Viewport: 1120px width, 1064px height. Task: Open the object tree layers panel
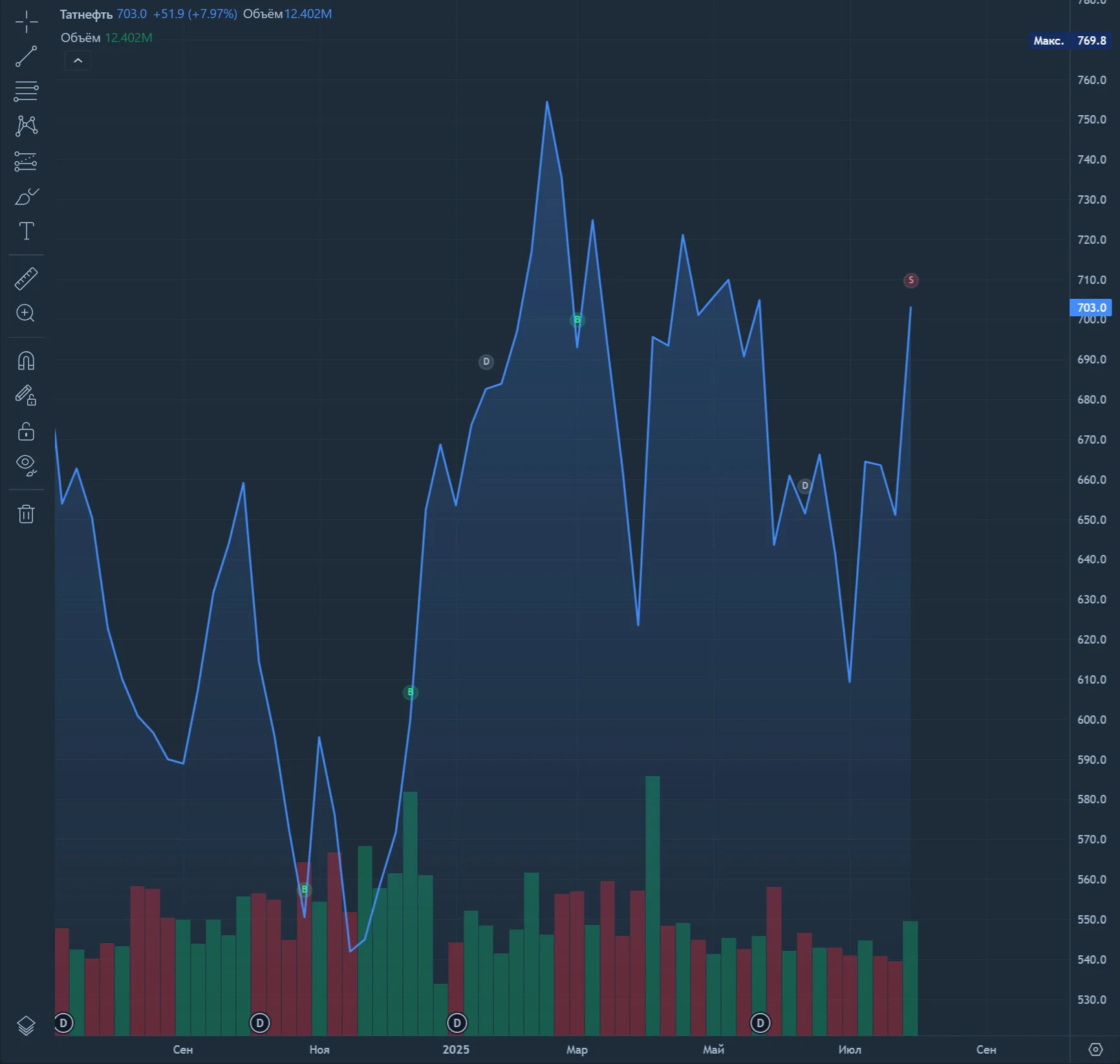click(x=26, y=1025)
